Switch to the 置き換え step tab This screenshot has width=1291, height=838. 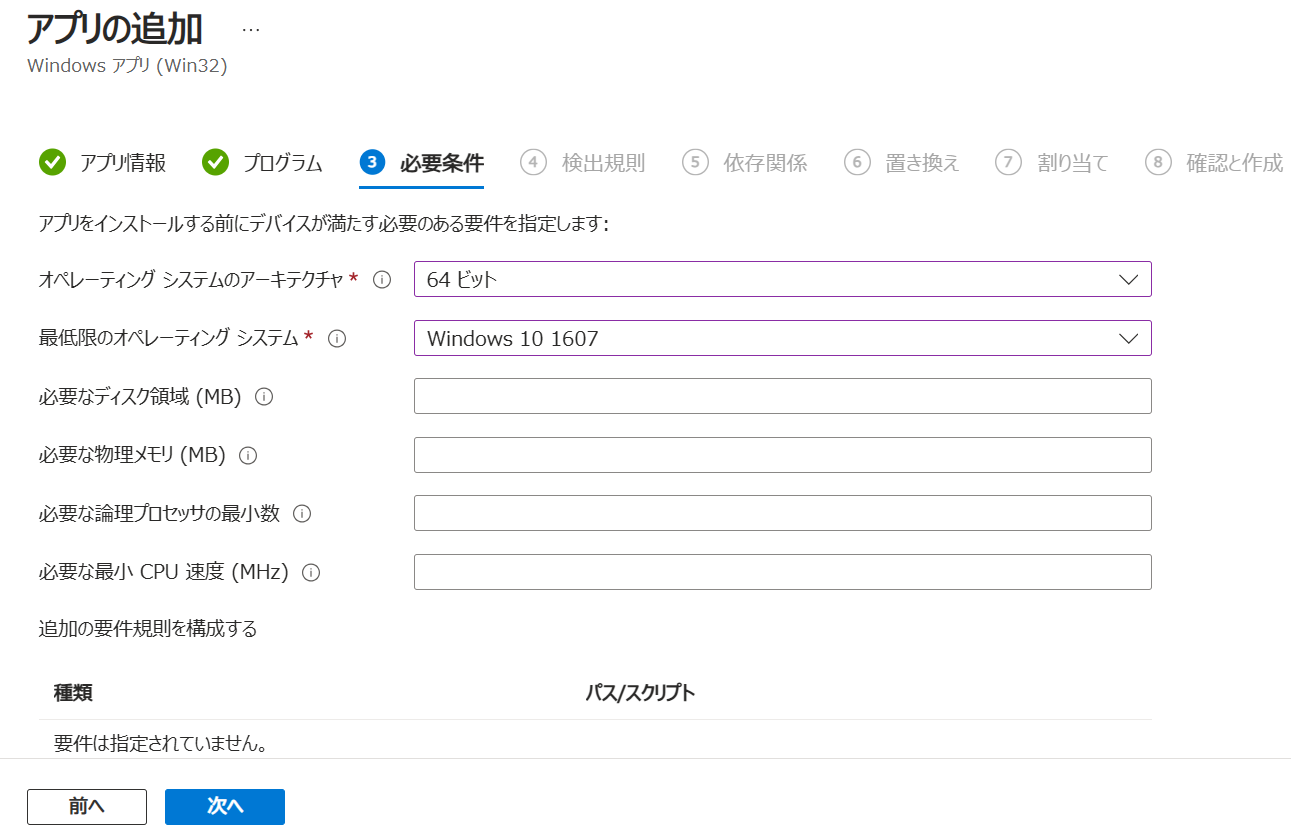click(901, 163)
